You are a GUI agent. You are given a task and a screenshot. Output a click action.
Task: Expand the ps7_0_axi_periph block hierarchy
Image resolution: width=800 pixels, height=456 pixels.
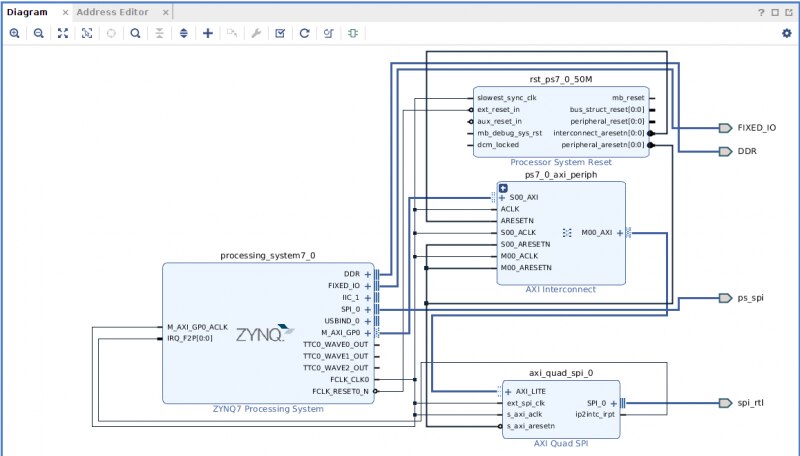(503, 187)
